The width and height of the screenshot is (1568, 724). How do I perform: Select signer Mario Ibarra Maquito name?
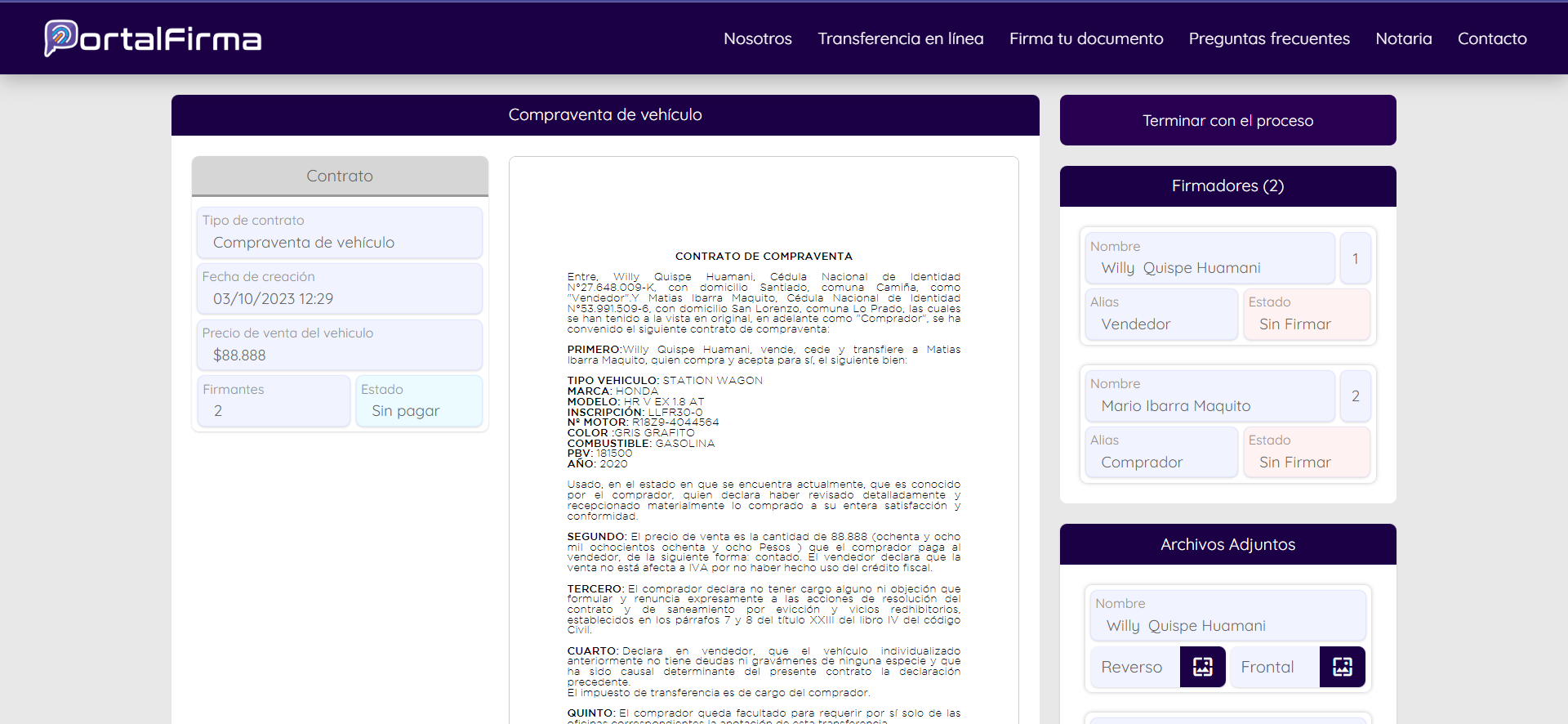tap(1209, 396)
